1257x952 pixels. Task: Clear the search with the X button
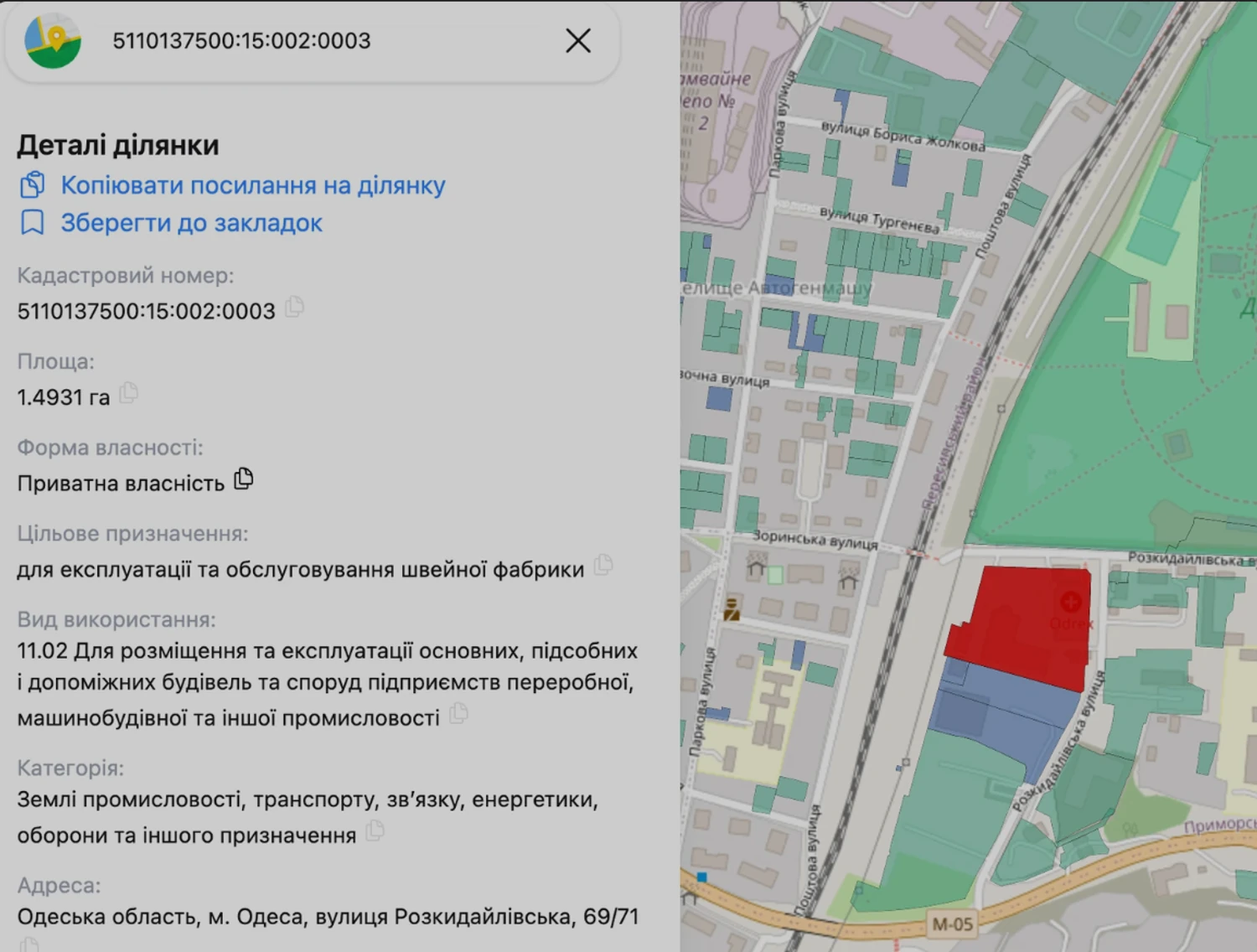577,40
